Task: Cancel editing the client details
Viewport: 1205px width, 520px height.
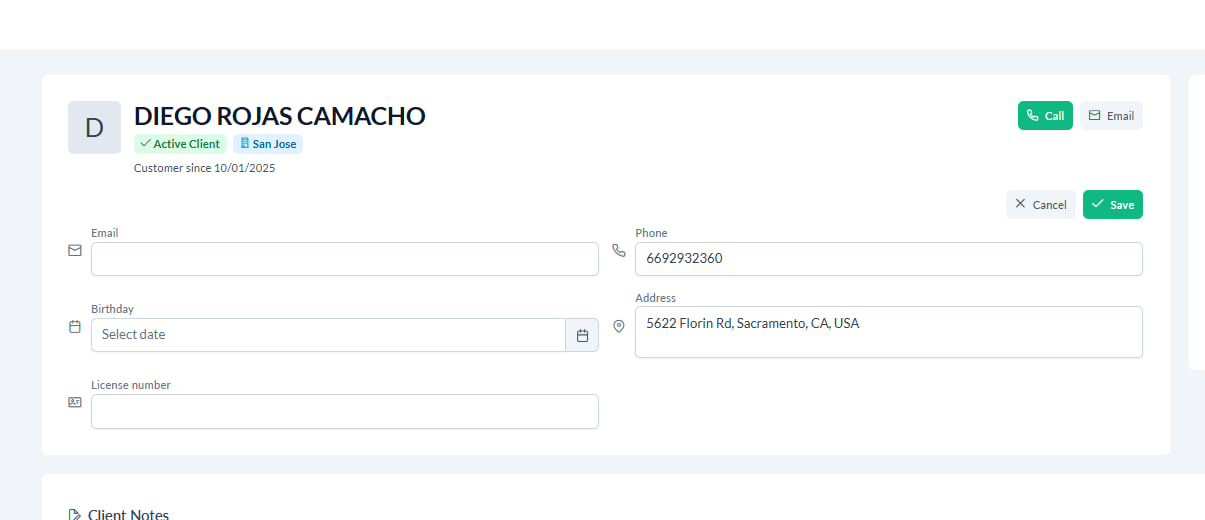Action: point(1040,204)
